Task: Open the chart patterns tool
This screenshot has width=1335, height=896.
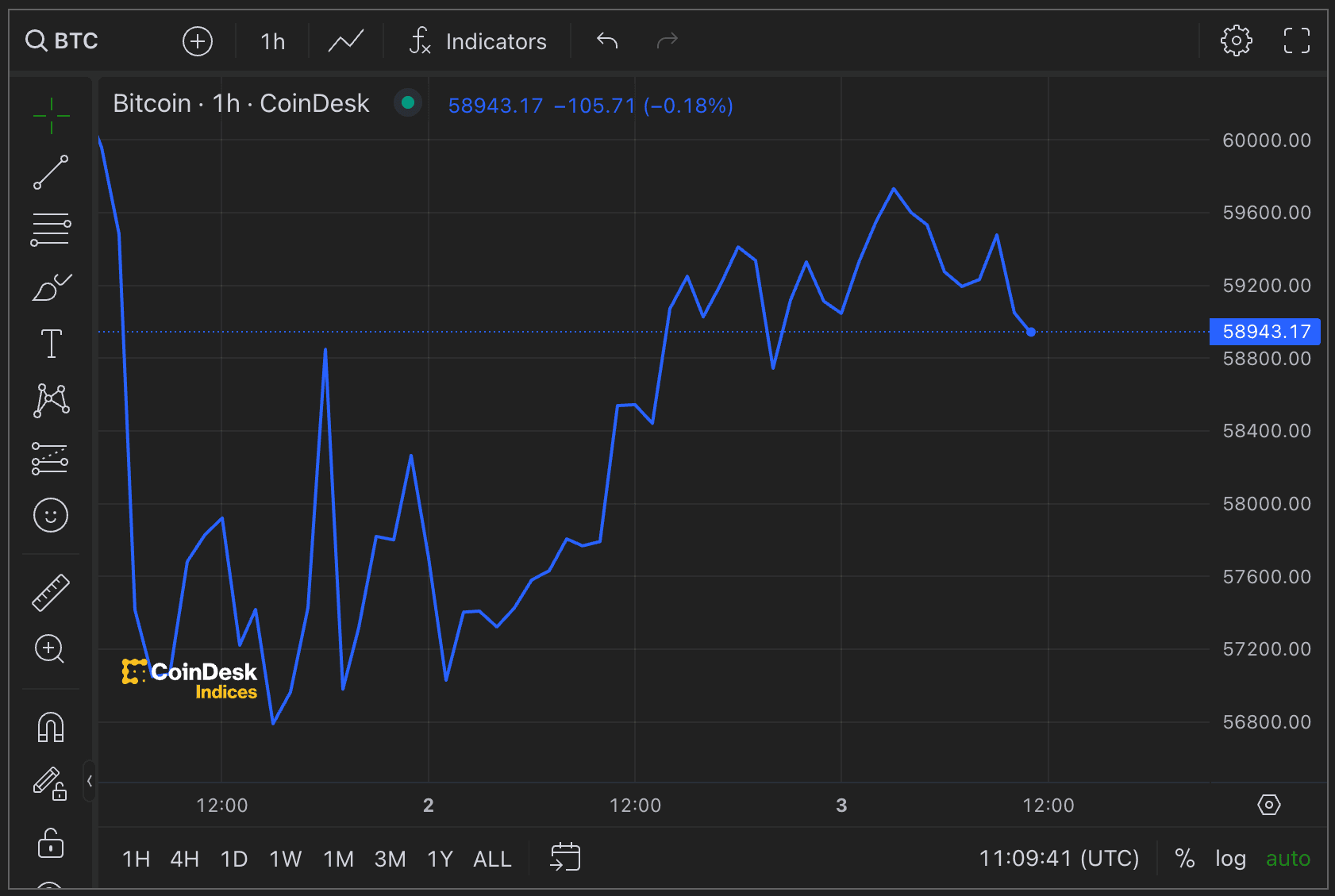Action: [51, 401]
